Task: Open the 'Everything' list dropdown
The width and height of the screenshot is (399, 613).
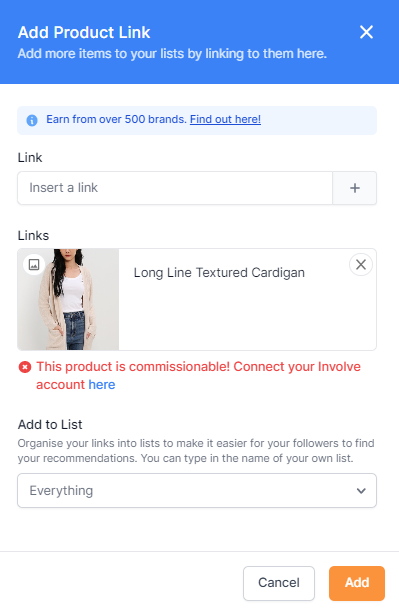Action: [x=197, y=490]
